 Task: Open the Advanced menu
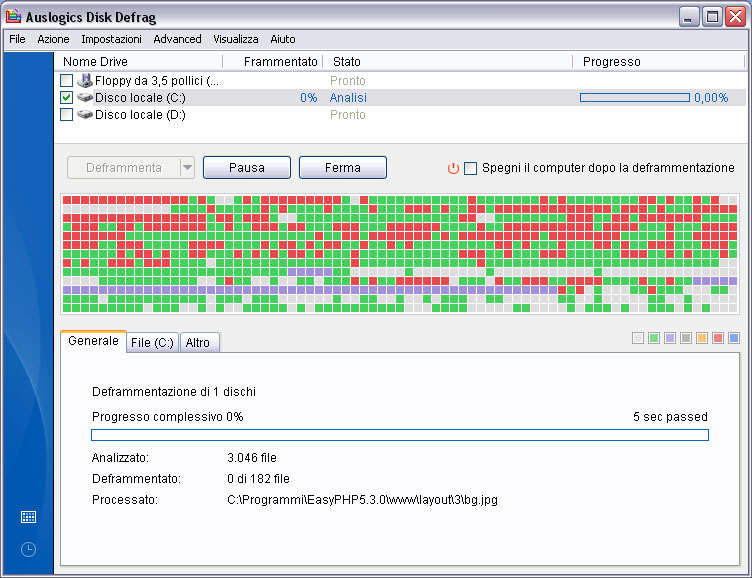point(177,39)
